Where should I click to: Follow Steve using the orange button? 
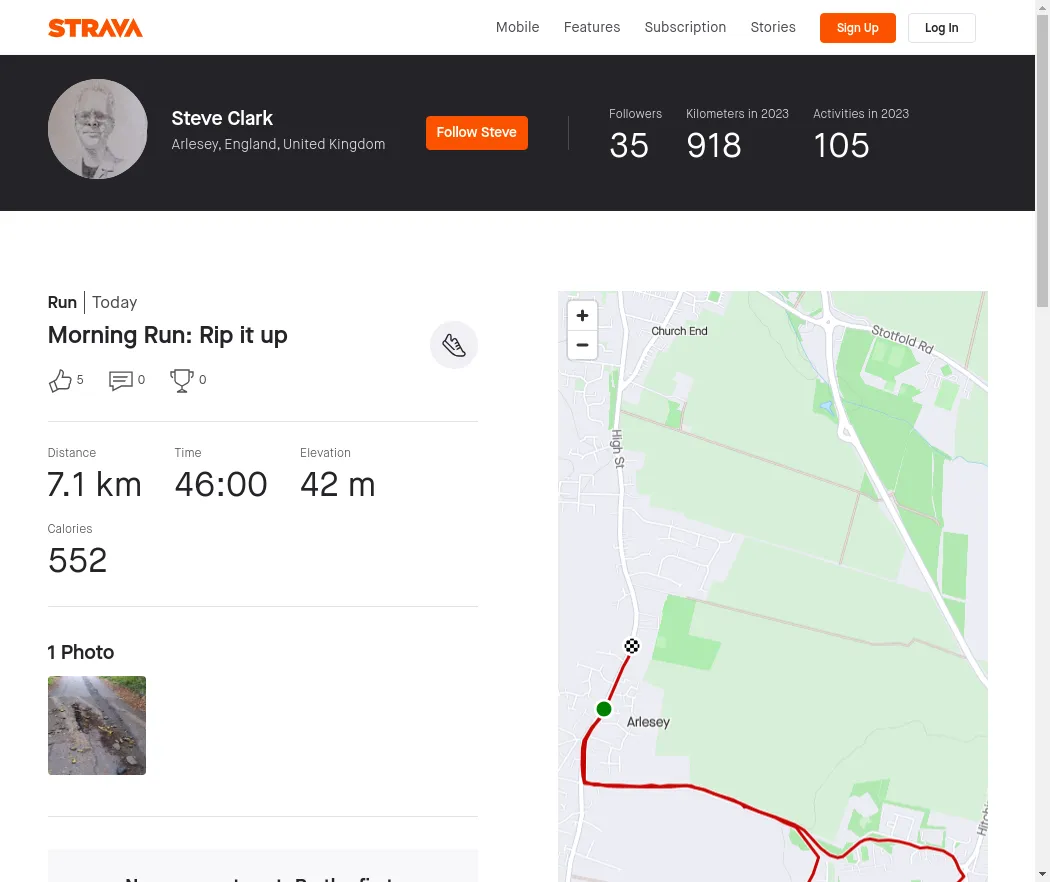click(477, 133)
